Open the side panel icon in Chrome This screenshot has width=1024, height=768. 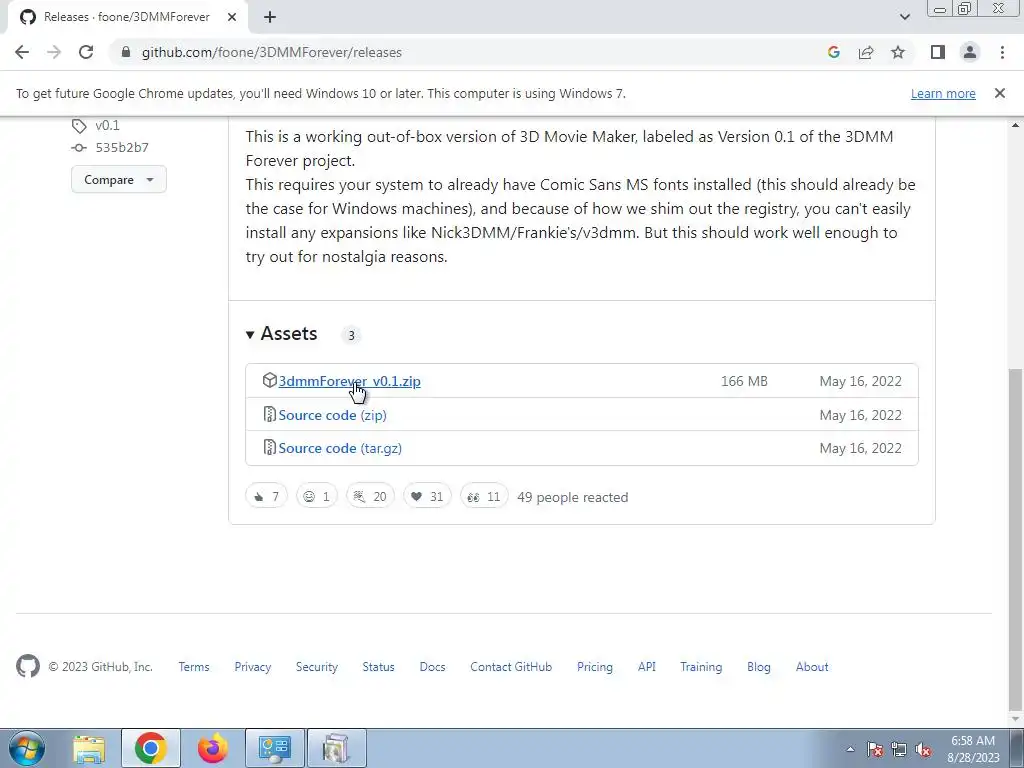coord(938,52)
